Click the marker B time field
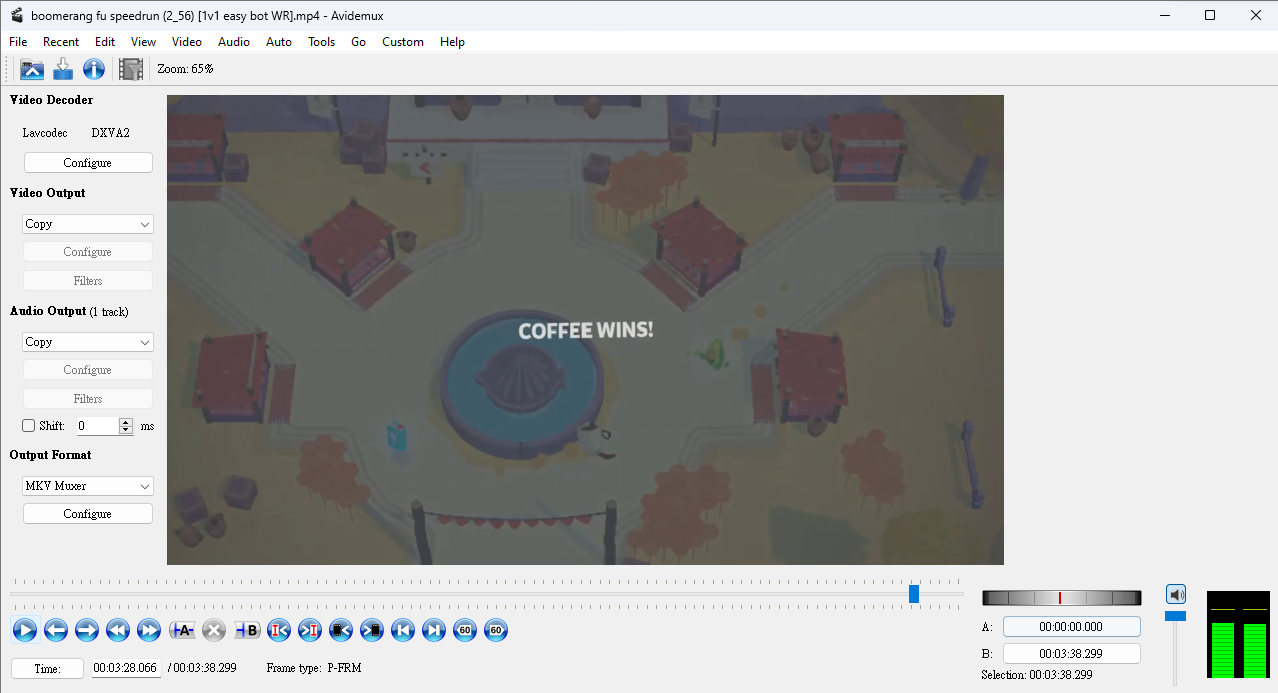The image size is (1278, 693). click(x=1071, y=654)
